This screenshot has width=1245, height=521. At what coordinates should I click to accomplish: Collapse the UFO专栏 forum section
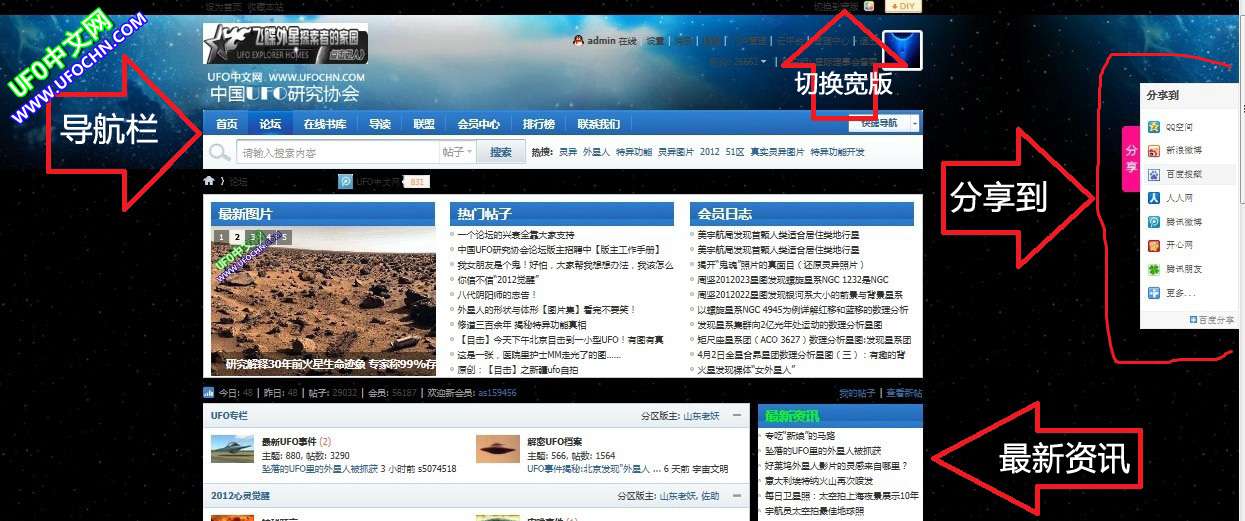click(x=737, y=415)
